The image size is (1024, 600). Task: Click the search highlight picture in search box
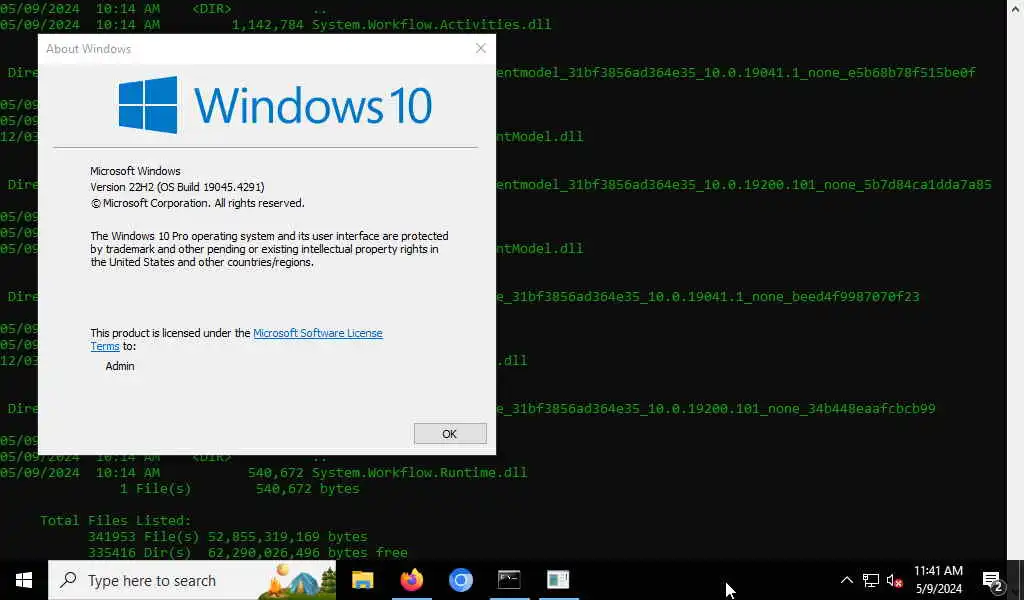tap(298, 580)
